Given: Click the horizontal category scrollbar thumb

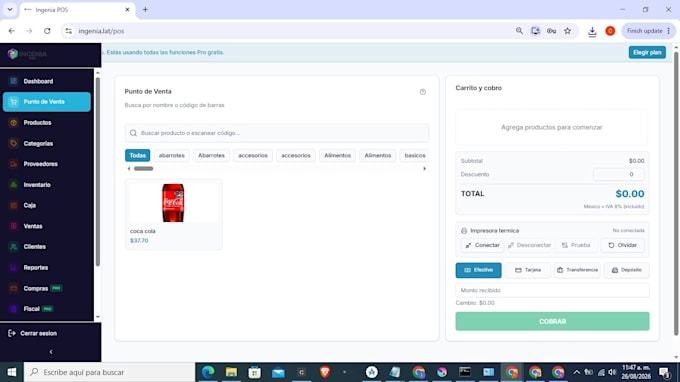Looking at the screenshot, I should pyautogui.click(x=144, y=169).
